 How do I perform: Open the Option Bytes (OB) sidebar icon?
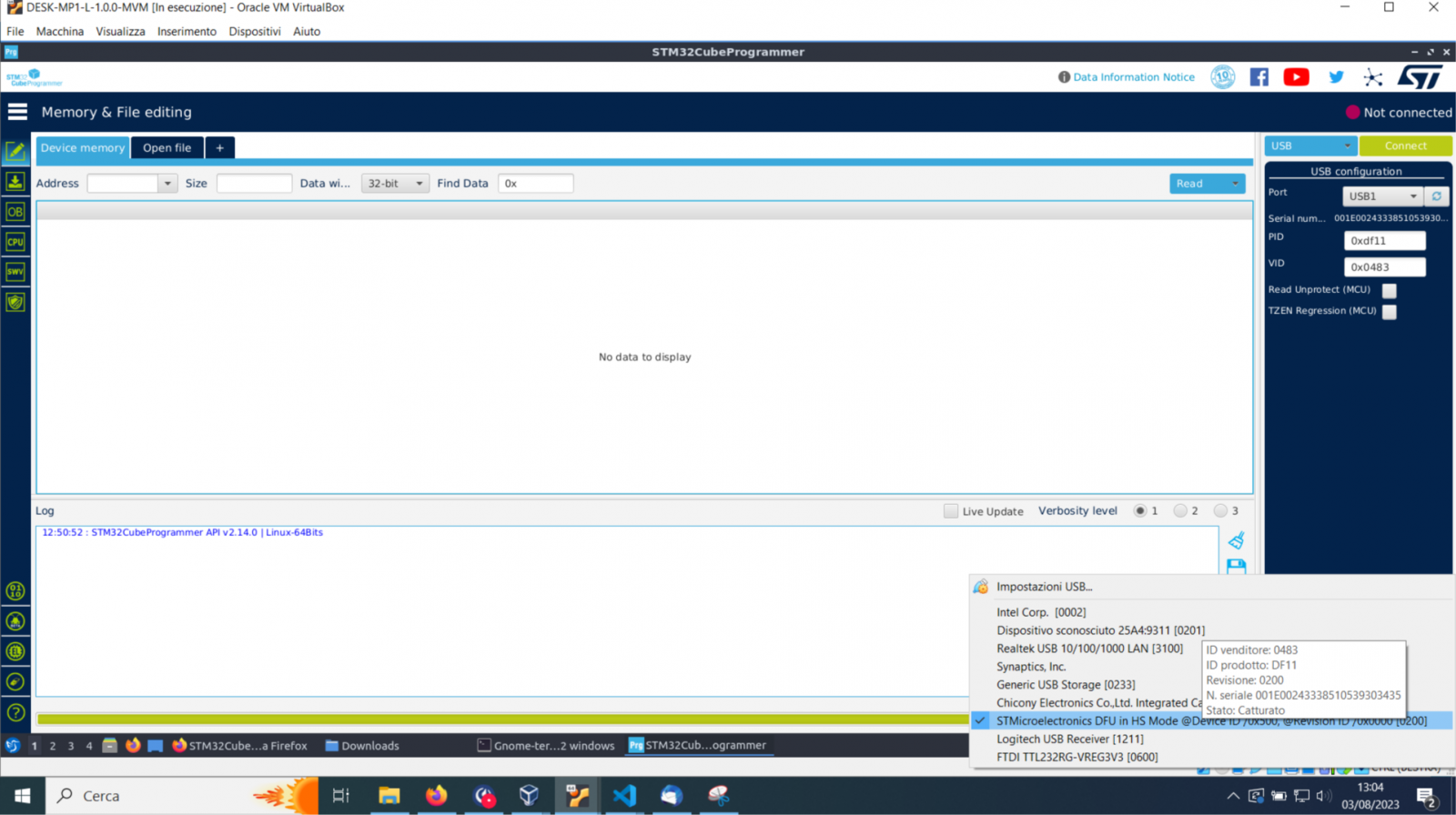coord(15,212)
